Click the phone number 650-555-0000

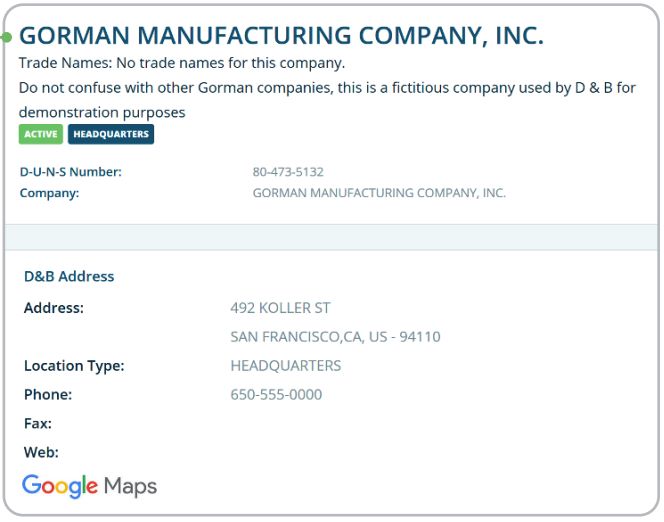pyautogui.click(x=276, y=395)
